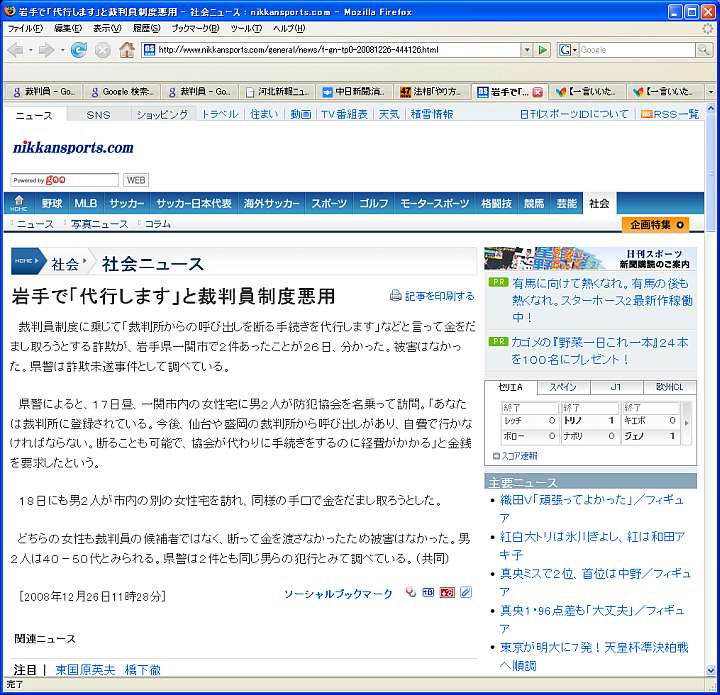
Task: Click the printer icon next to 記事を印刷する
Action: (x=396, y=296)
